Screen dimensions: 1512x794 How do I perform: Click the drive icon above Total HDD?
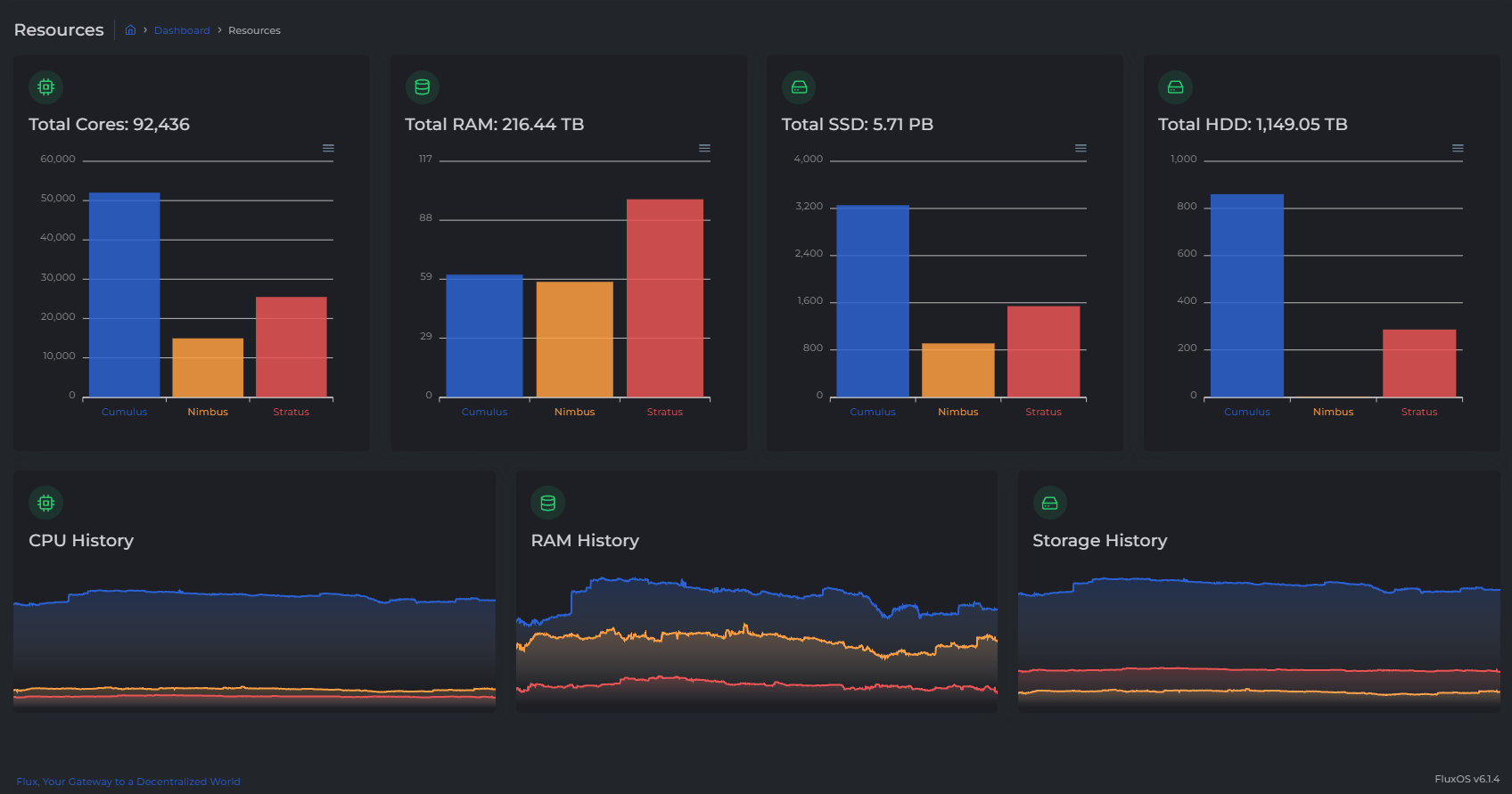coord(1175,87)
